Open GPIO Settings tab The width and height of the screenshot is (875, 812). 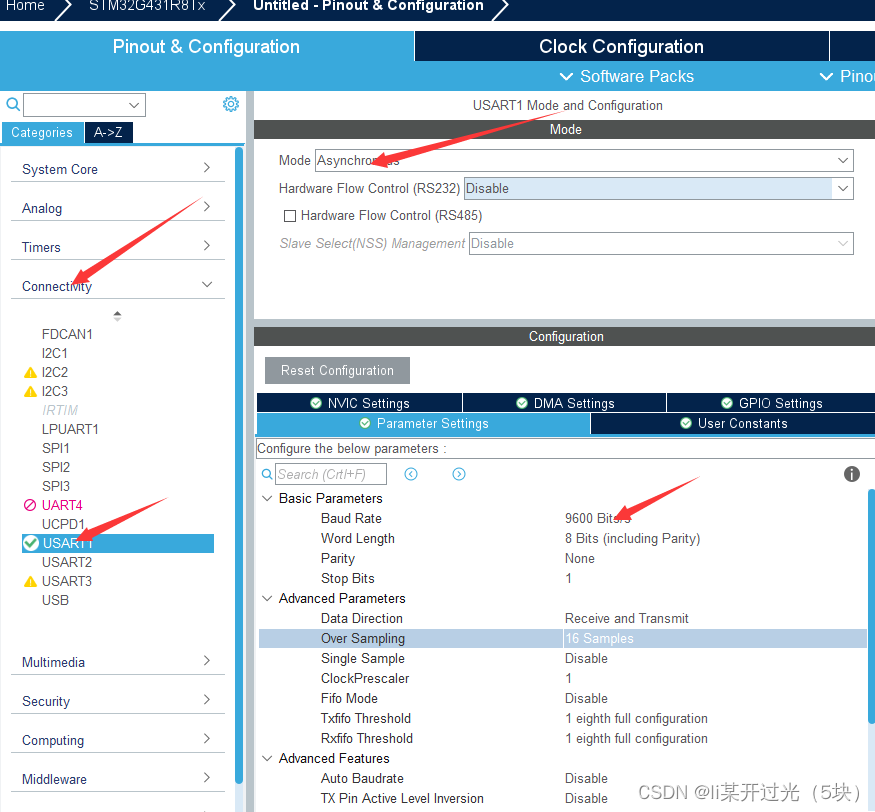[x=771, y=403]
